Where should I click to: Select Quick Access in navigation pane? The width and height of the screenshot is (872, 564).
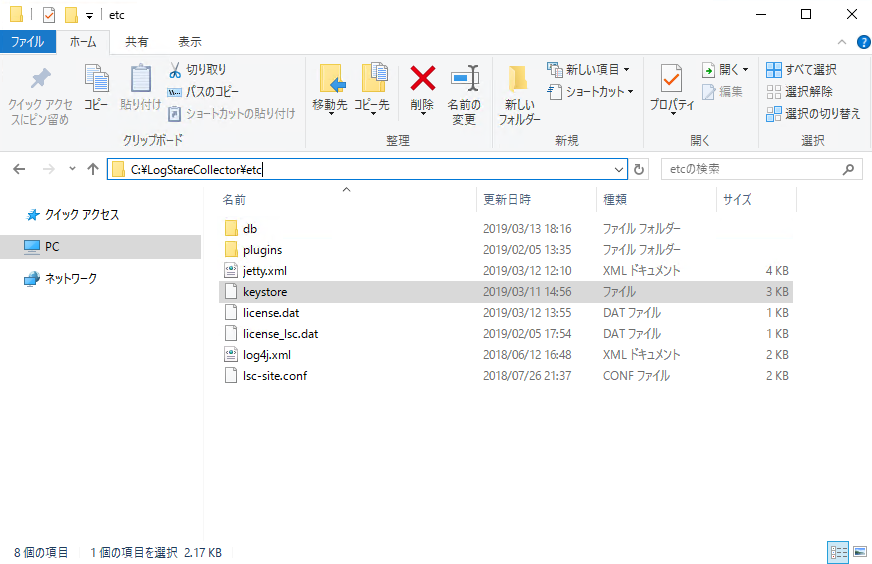pos(72,215)
